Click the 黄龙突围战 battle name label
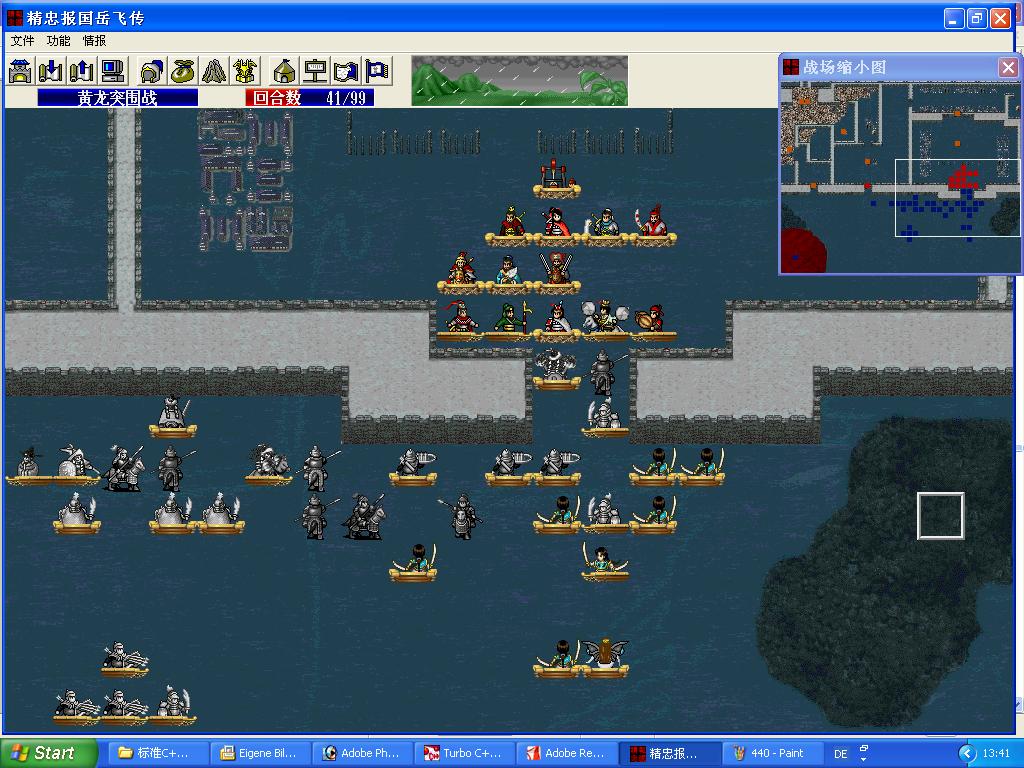Viewport: 1024px width, 768px height. (118, 98)
